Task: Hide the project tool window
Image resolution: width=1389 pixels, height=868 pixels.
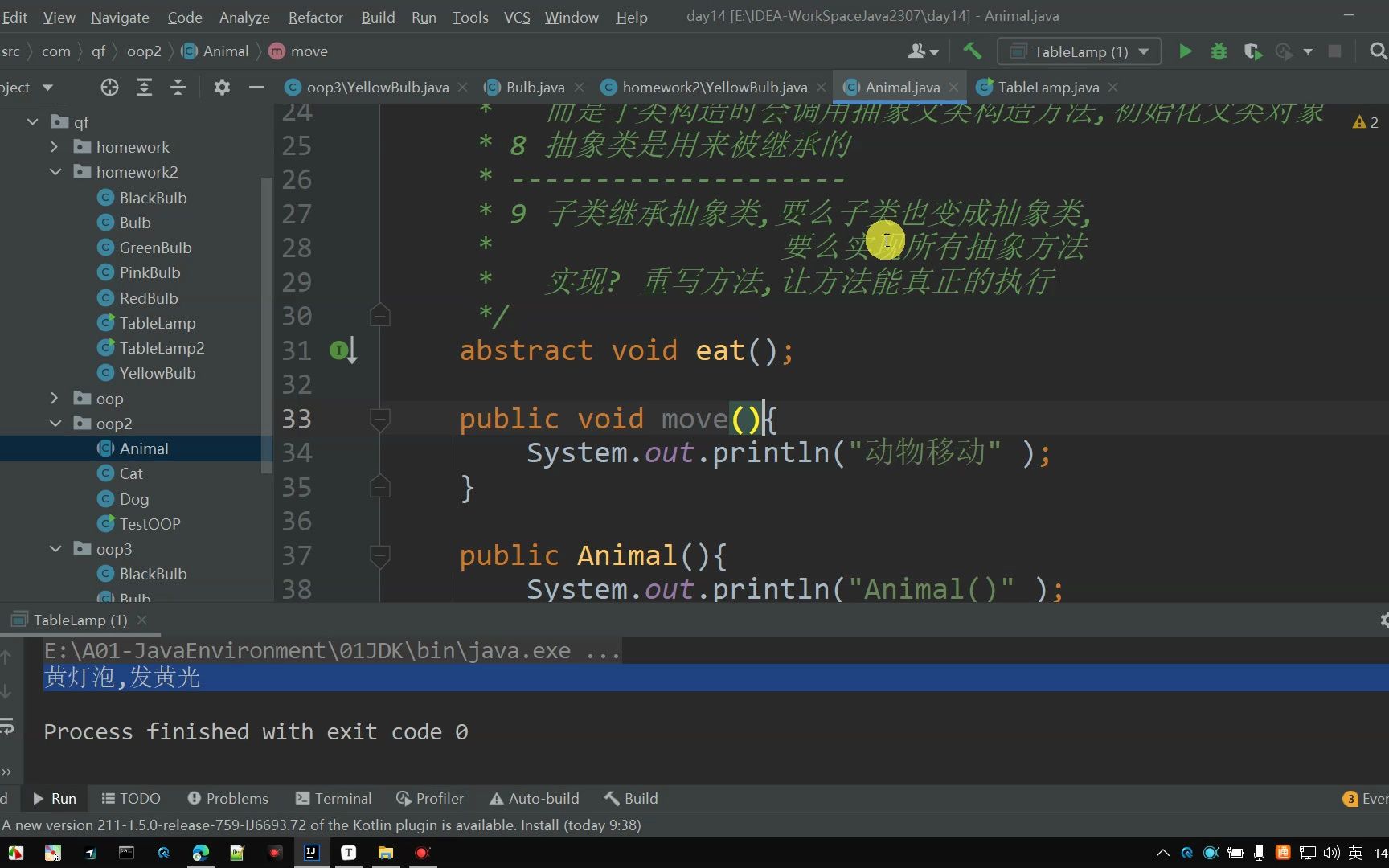Action: (x=256, y=88)
